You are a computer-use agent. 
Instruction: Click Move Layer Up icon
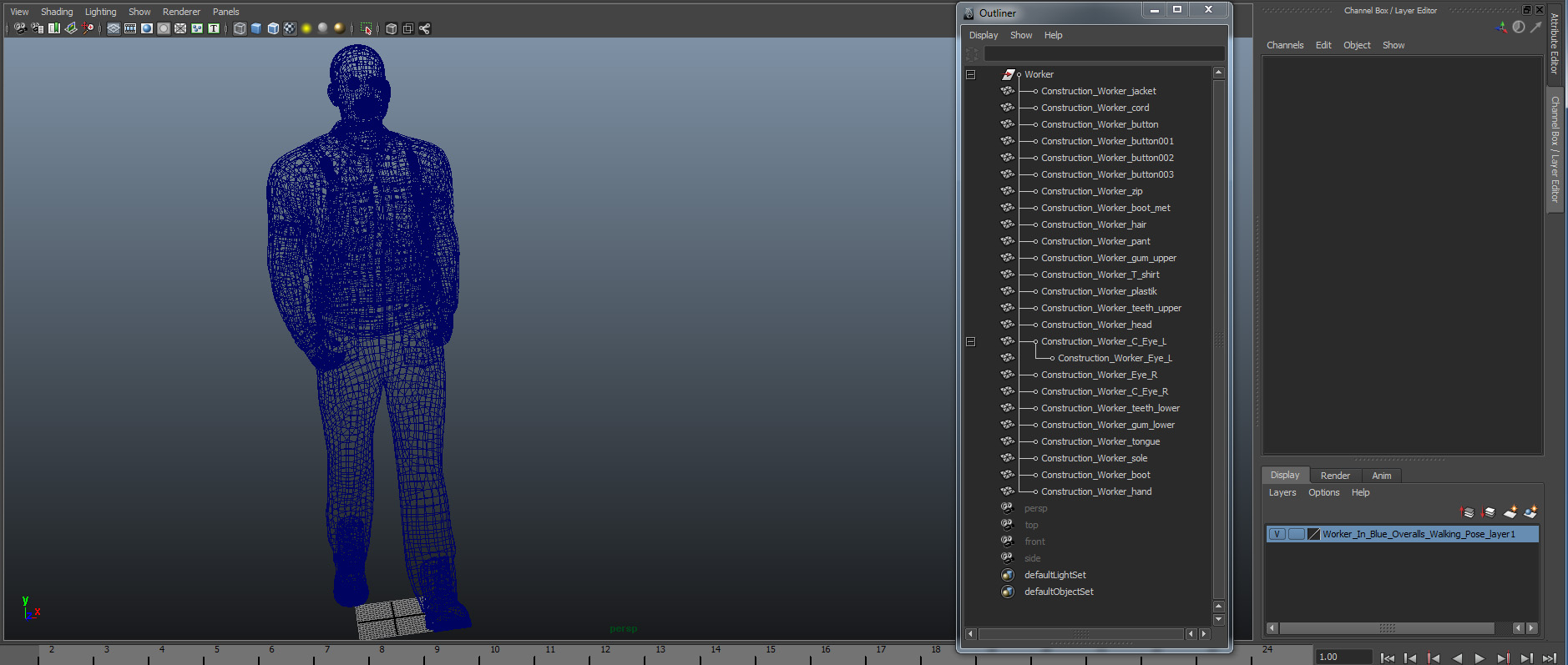pos(1467,512)
